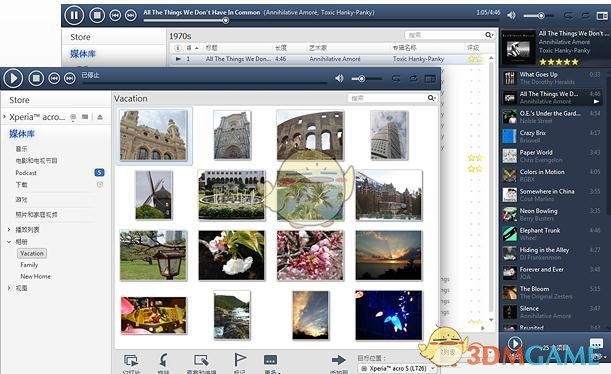Screen dimensions: 611x374
Task: Play Crazy Brix in queue
Action: [x=551, y=136]
